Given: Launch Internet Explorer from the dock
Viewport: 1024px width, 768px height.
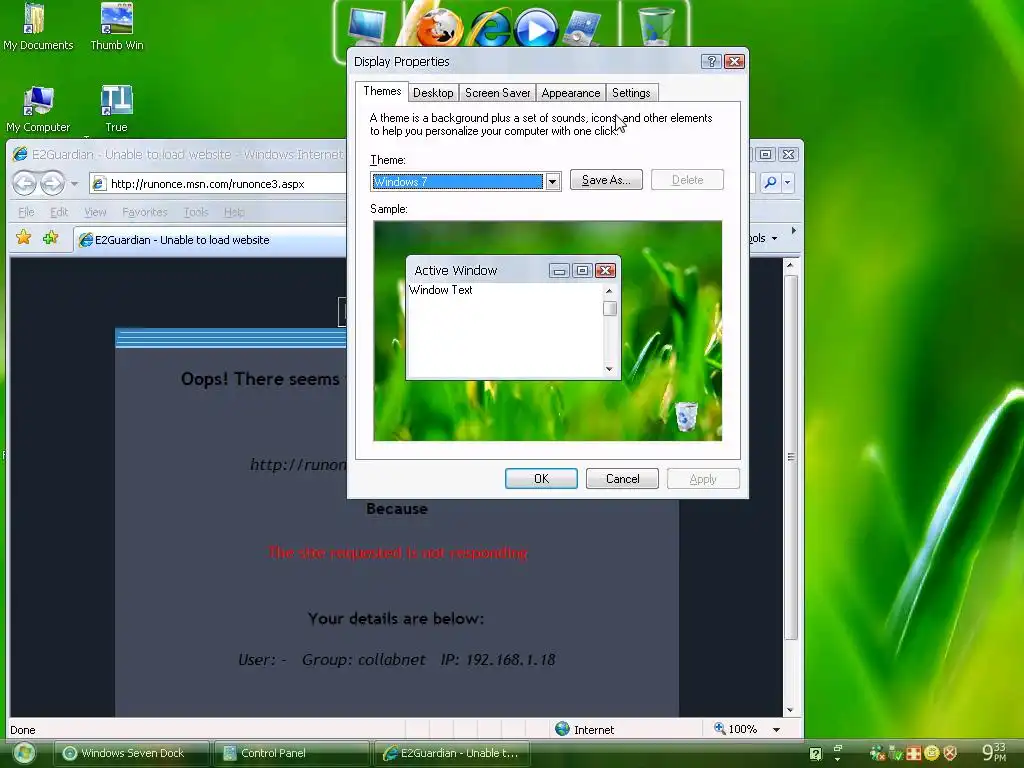Looking at the screenshot, I should (x=489, y=29).
